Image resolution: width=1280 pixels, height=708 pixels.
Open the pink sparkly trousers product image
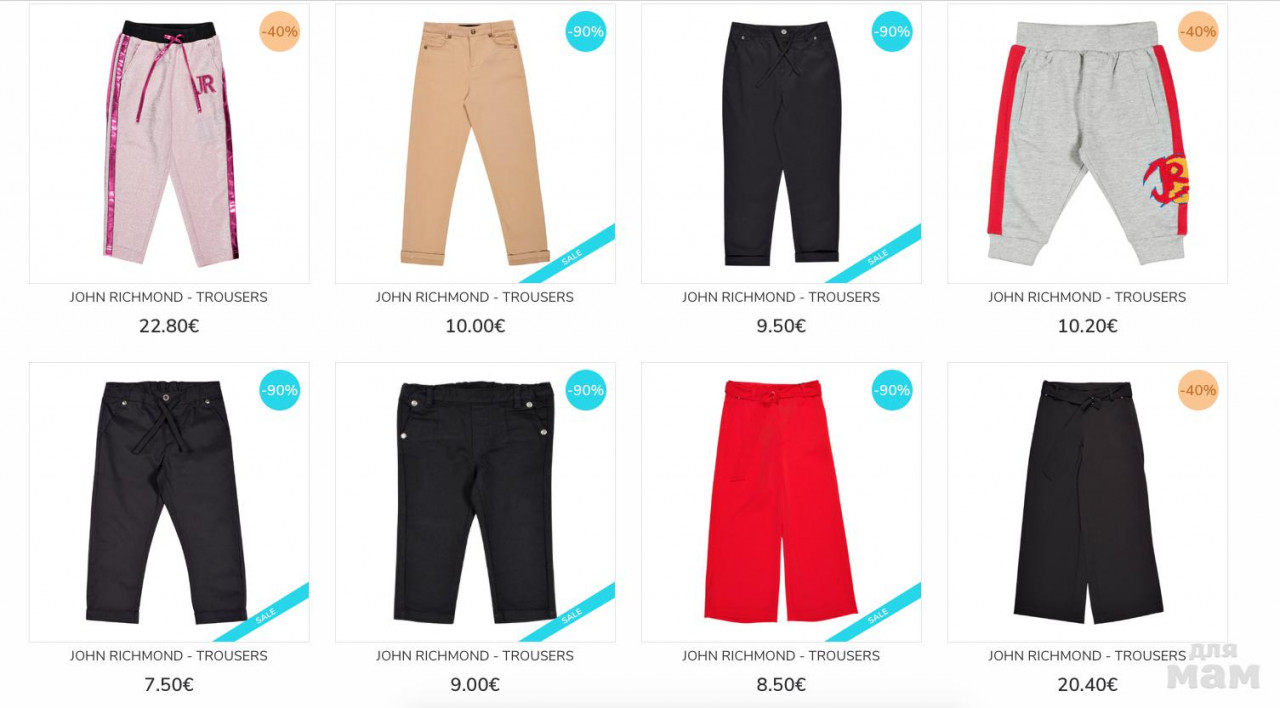(x=169, y=144)
